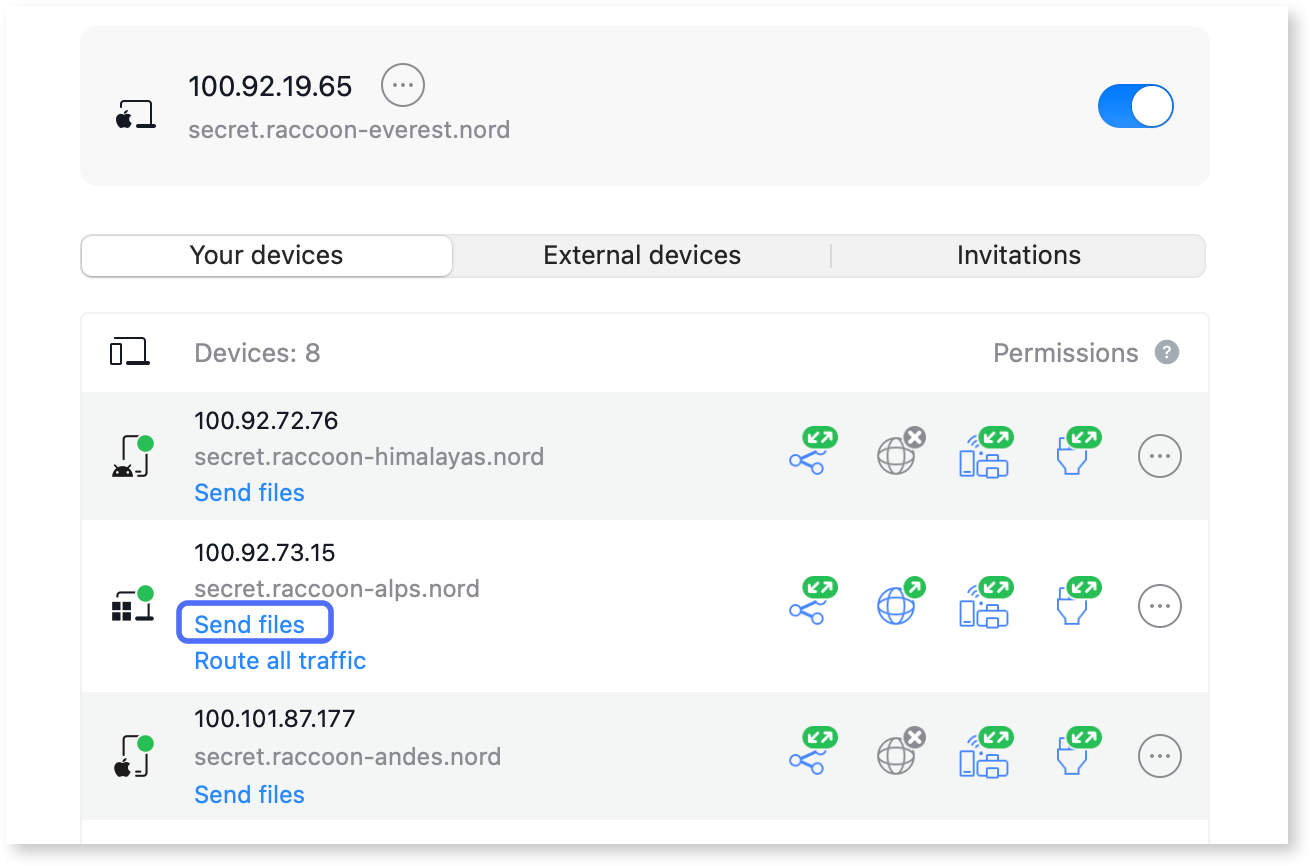Switch to the External devices tab

pos(641,255)
